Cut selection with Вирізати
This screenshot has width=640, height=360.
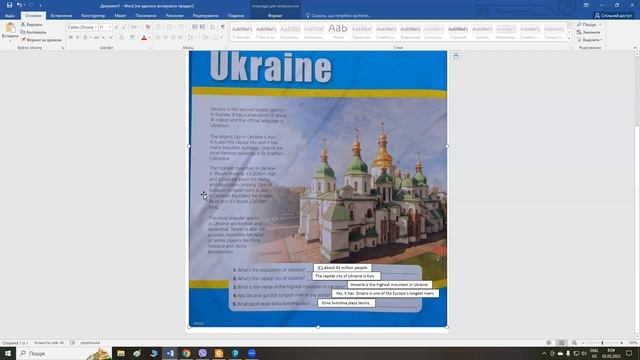point(32,24)
